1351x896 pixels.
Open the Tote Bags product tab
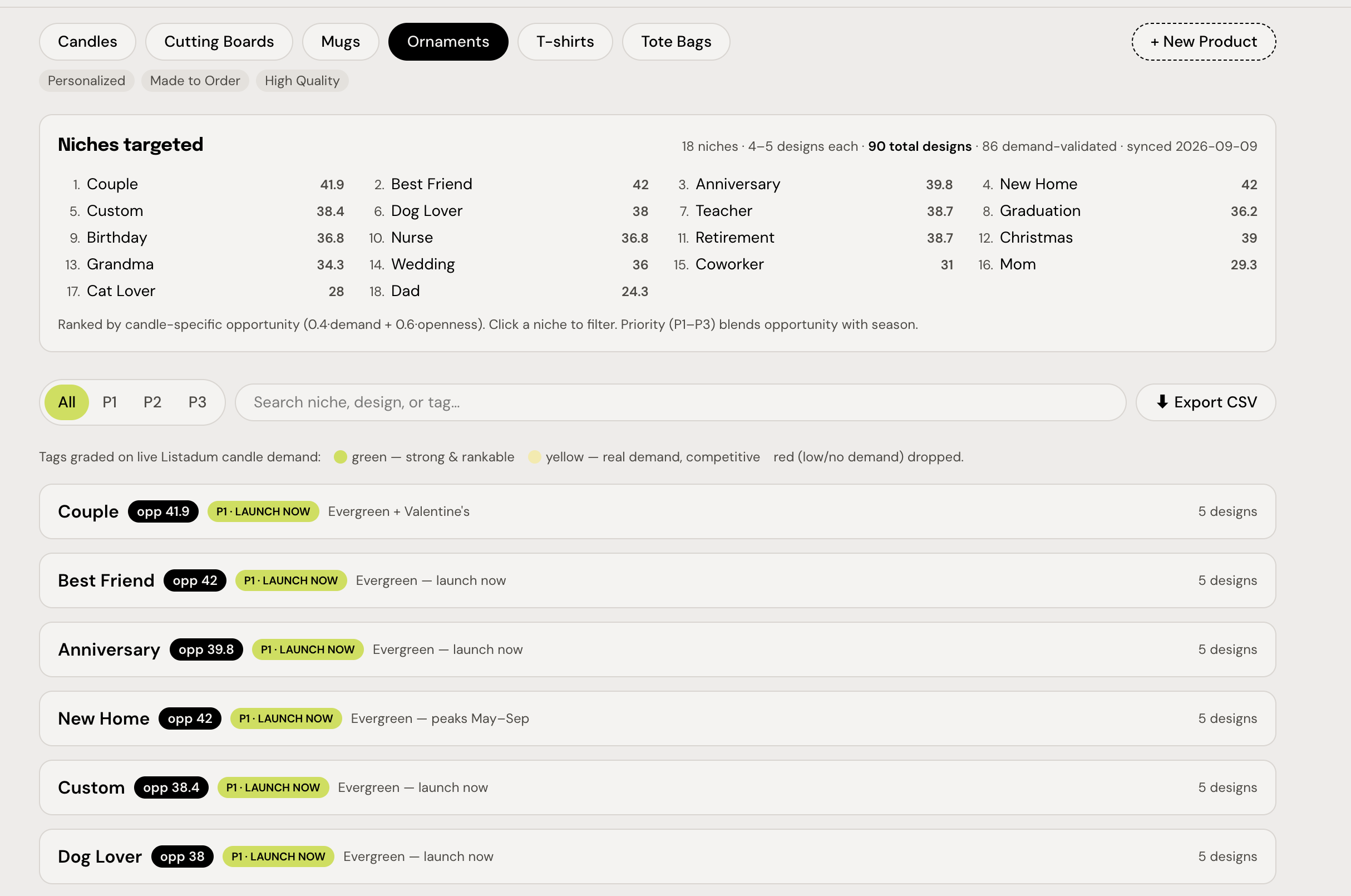(x=676, y=42)
